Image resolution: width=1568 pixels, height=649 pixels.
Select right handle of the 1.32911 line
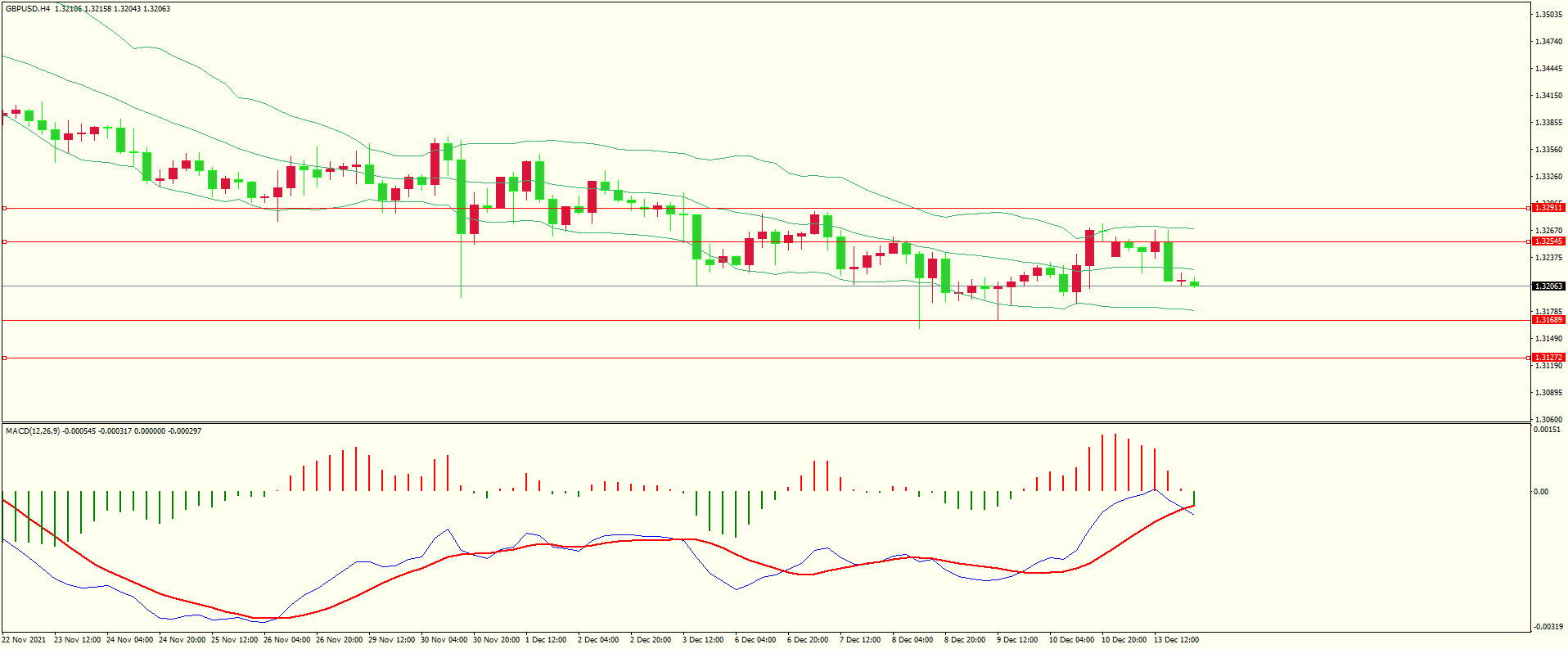click(x=1529, y=209)
